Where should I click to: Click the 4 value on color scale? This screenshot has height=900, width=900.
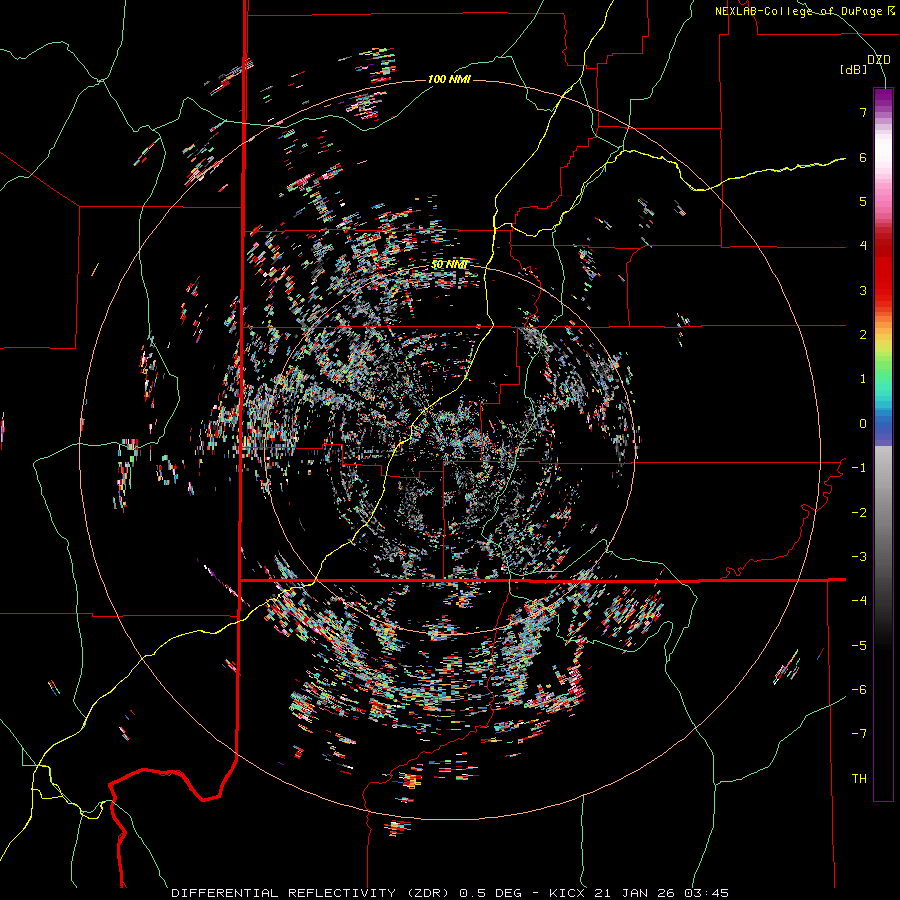pyautogui.click(x=863, y=246)
